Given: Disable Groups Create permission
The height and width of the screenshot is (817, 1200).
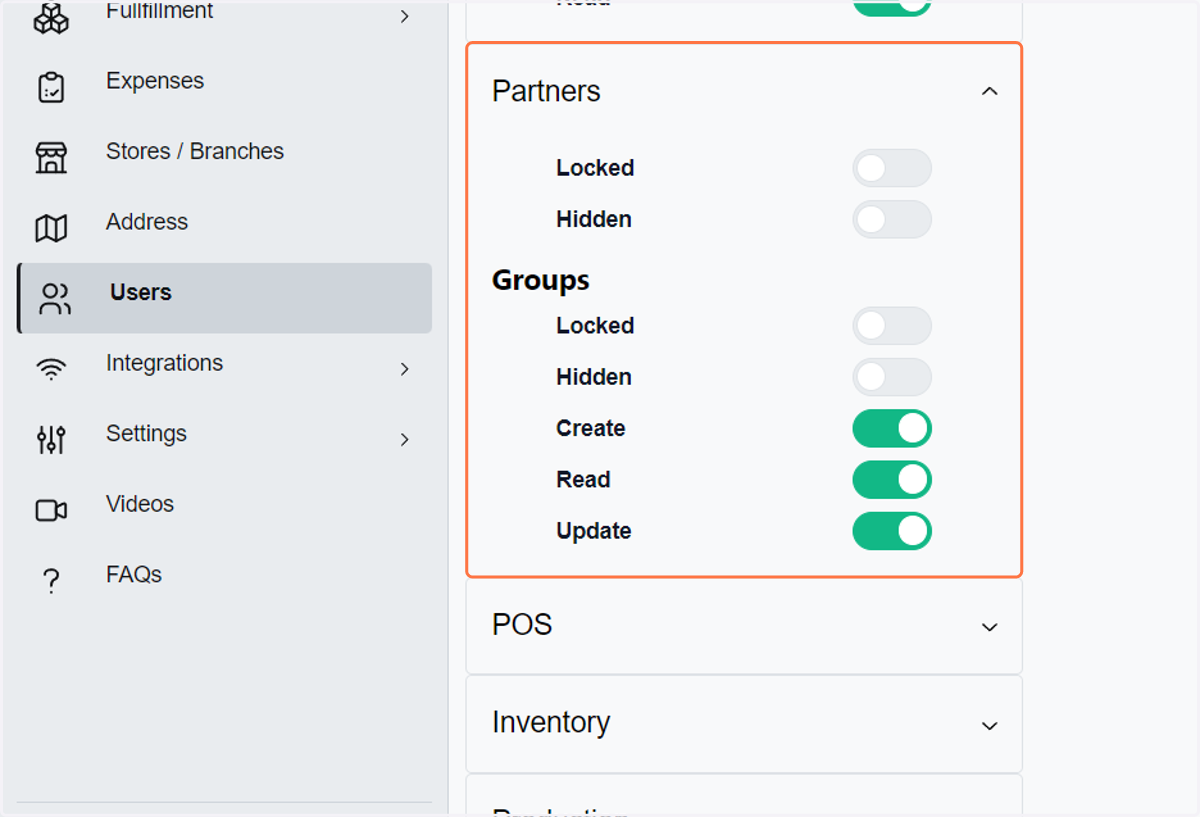Looking at the screenshot, I should (x=892, y=428).
